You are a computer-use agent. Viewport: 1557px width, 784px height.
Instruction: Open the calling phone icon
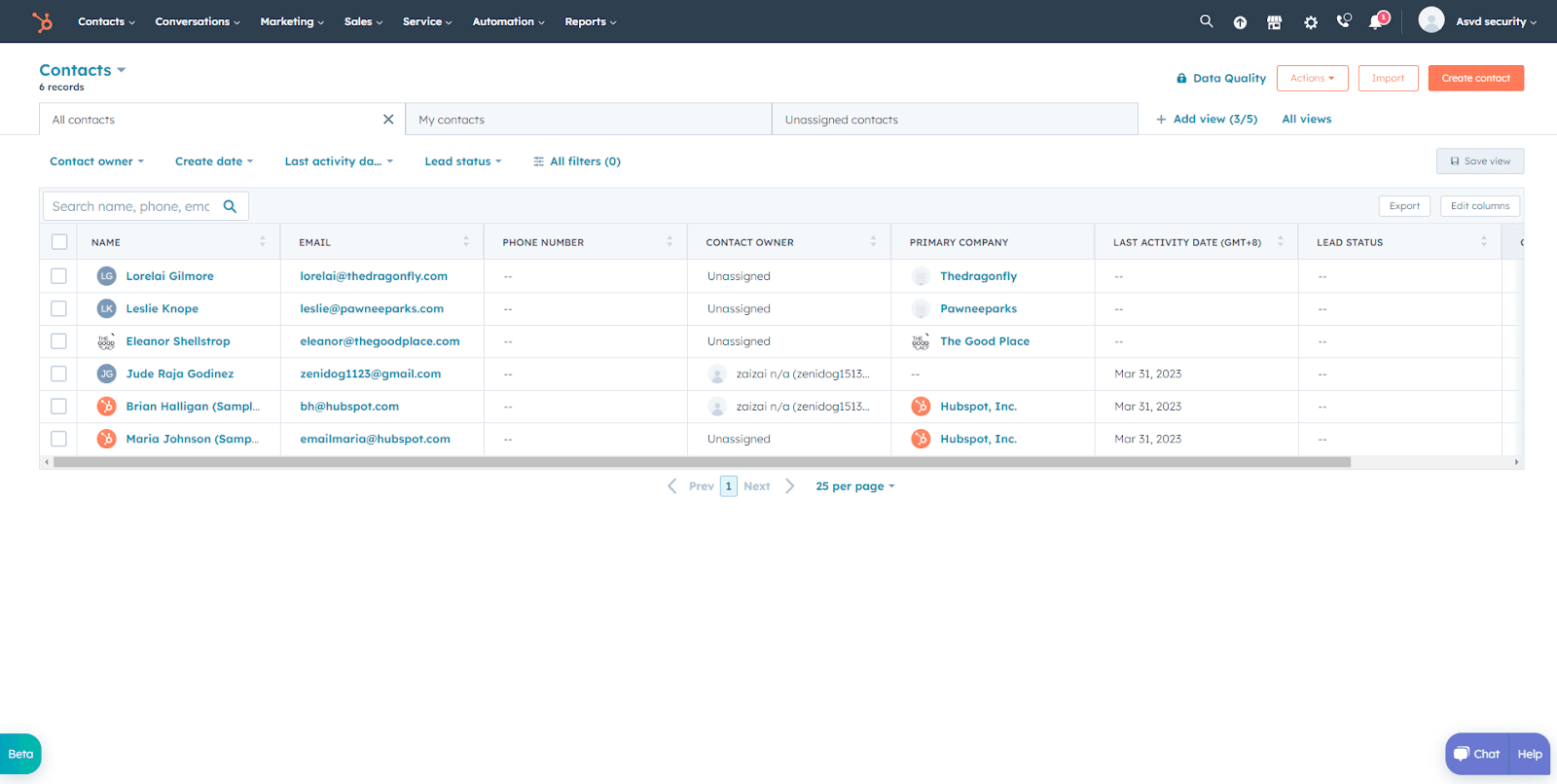pyautogui.click(x=1344, y=21)
